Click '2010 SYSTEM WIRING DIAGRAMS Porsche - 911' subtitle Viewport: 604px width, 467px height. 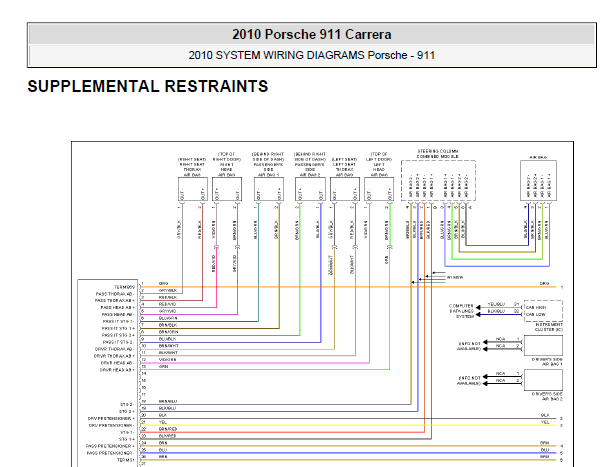pyautogui.click(x=312, y=55)
